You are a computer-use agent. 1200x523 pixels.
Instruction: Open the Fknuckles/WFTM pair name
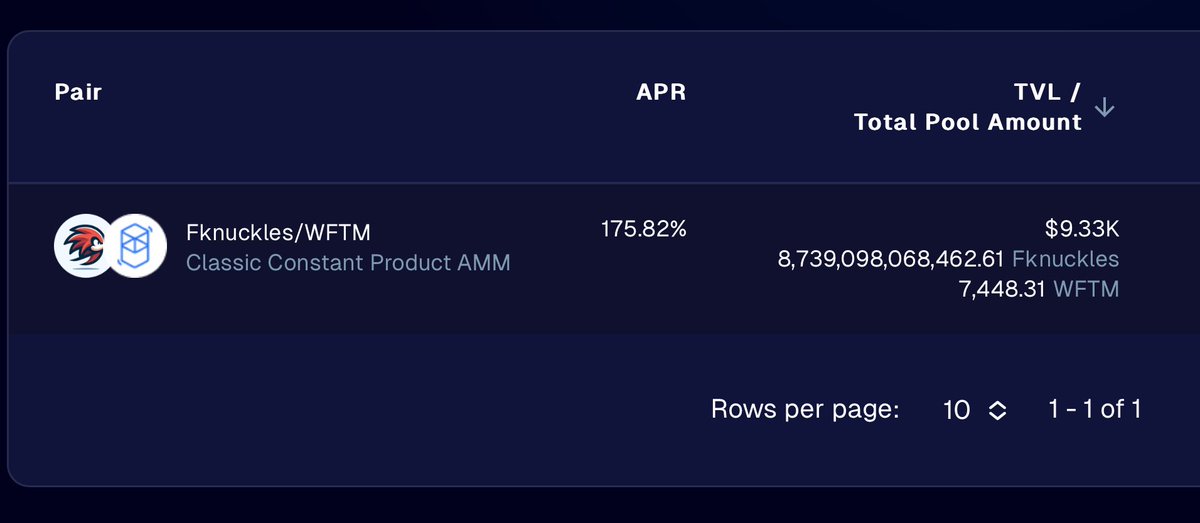pyautogui.click(x=279, y=232)
